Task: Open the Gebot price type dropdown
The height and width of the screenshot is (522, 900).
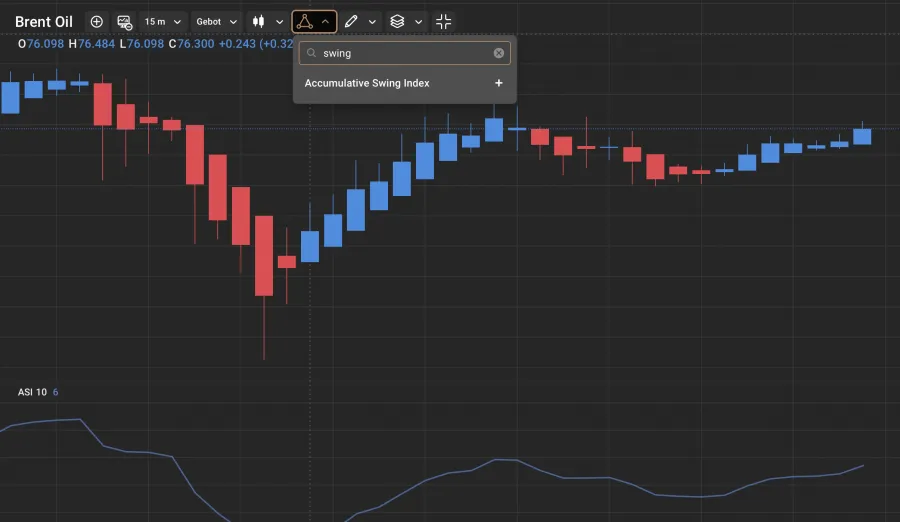Action: click(x=216, y=22)
